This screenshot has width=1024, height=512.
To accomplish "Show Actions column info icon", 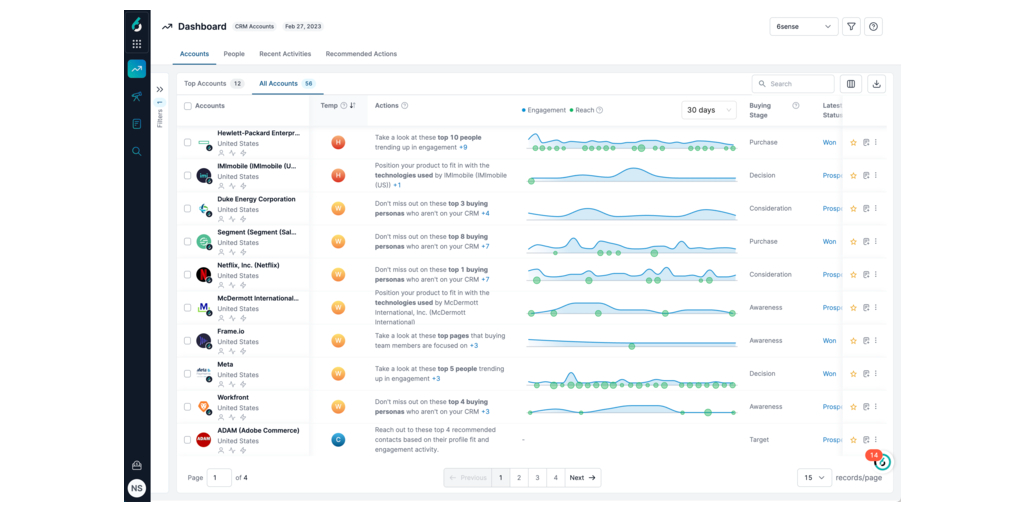I will pyautogui.click(x=404, y=106).
